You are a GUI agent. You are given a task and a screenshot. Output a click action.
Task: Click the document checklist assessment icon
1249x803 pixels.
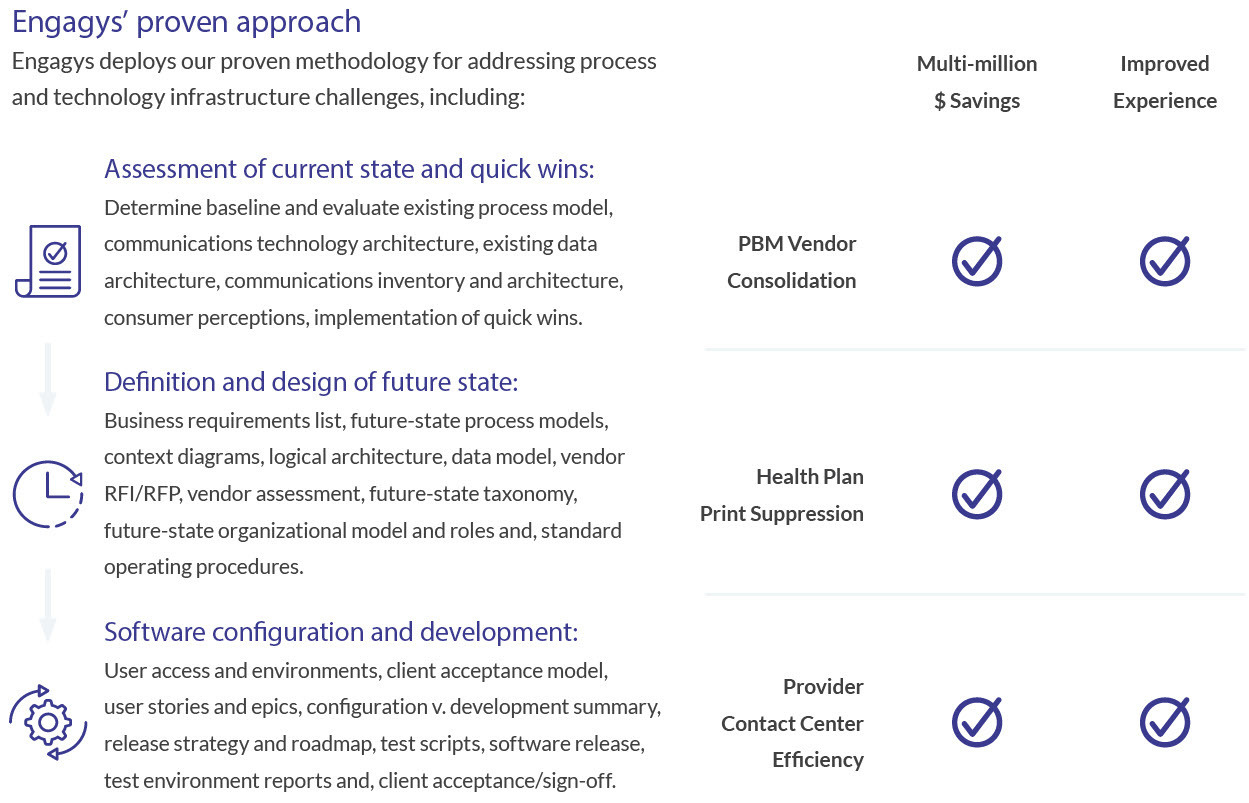[48, 261]
